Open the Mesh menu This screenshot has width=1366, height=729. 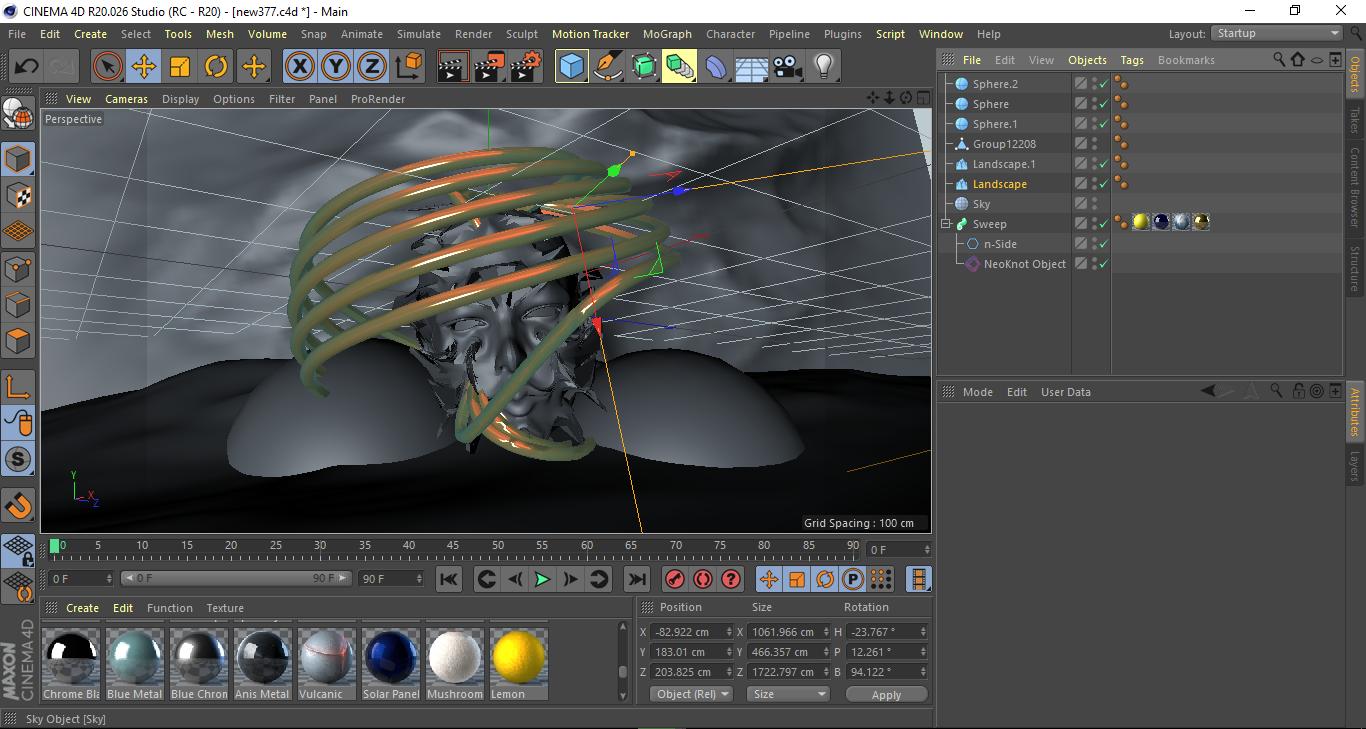point(220,34)
